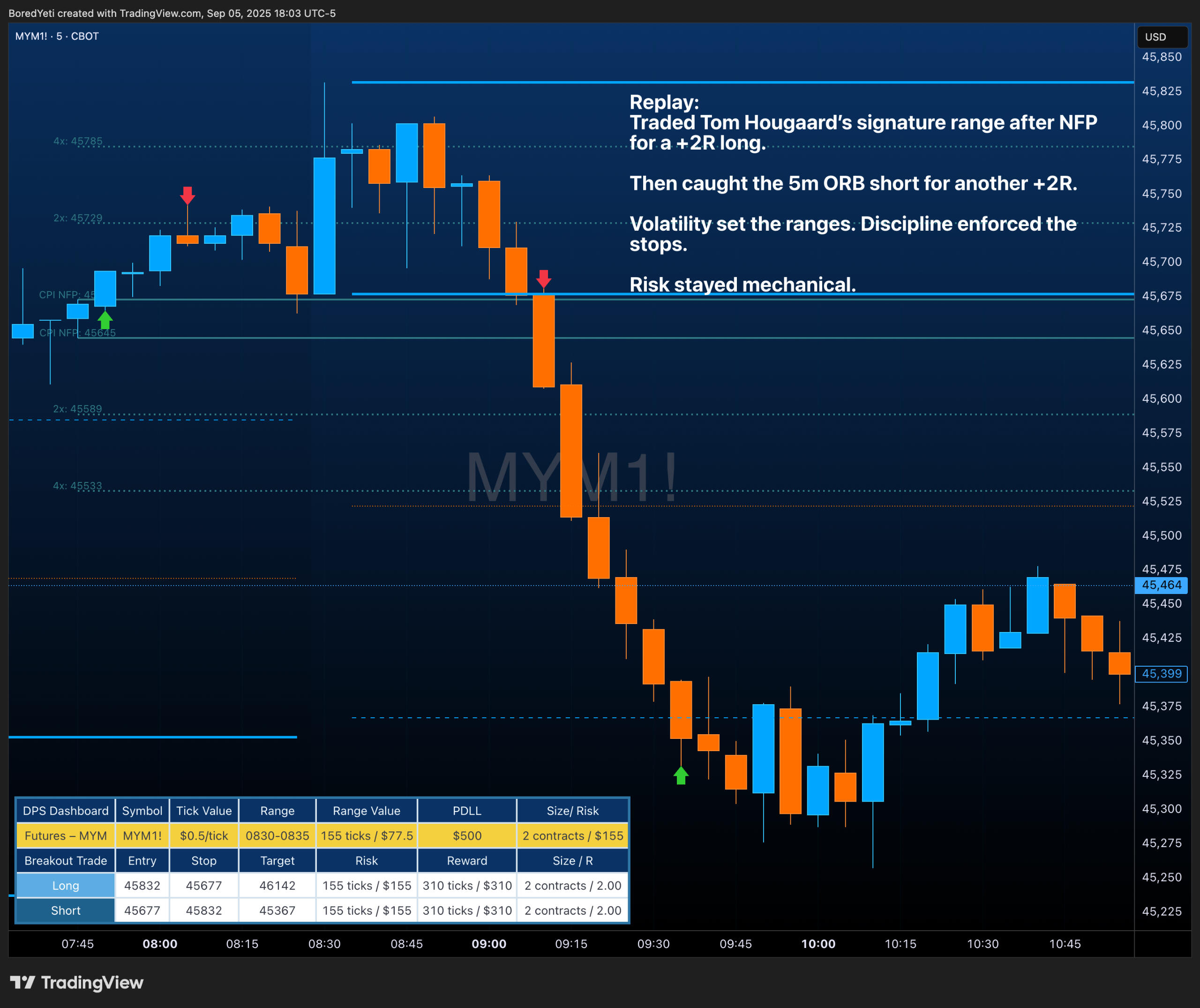1200x1008 pixels.
Task: Click the BoredYeti created with TradingView.com header
Action: tap(172, 13)
